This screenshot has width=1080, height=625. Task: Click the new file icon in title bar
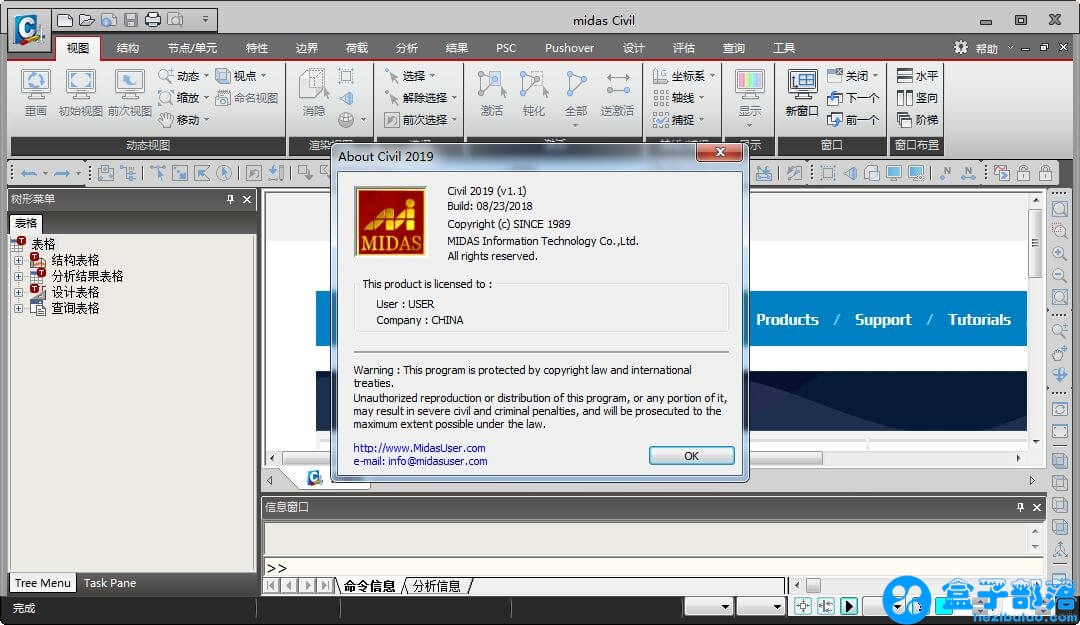point(65,19)
